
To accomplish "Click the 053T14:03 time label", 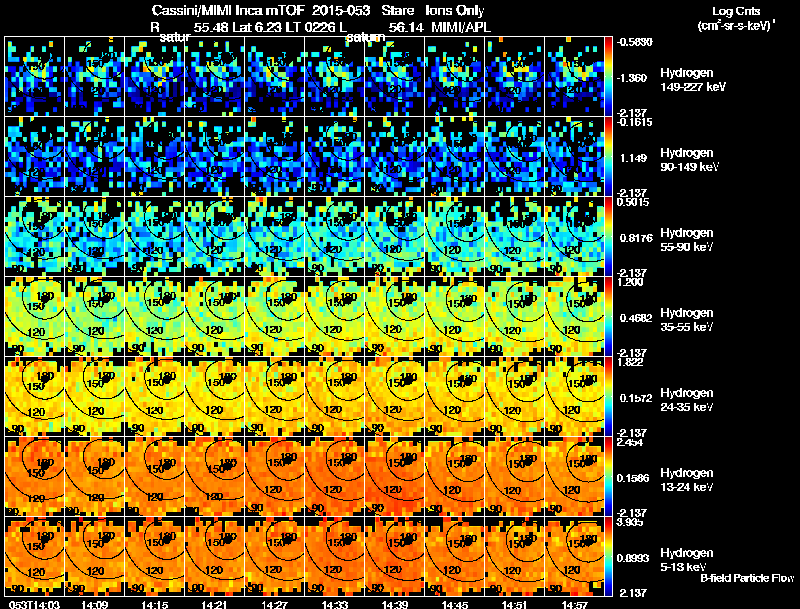I will (35, 605).
